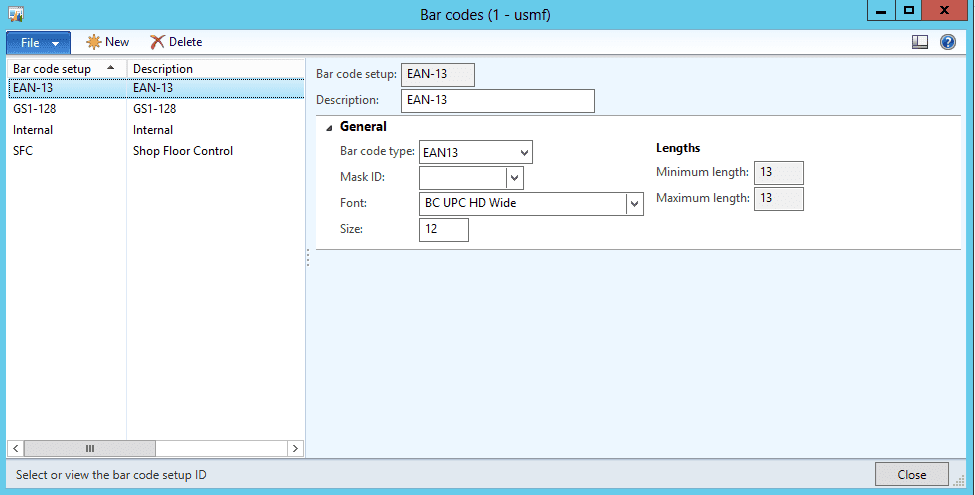
Task: Sort by Bar code setup column header
Action: 60,68
